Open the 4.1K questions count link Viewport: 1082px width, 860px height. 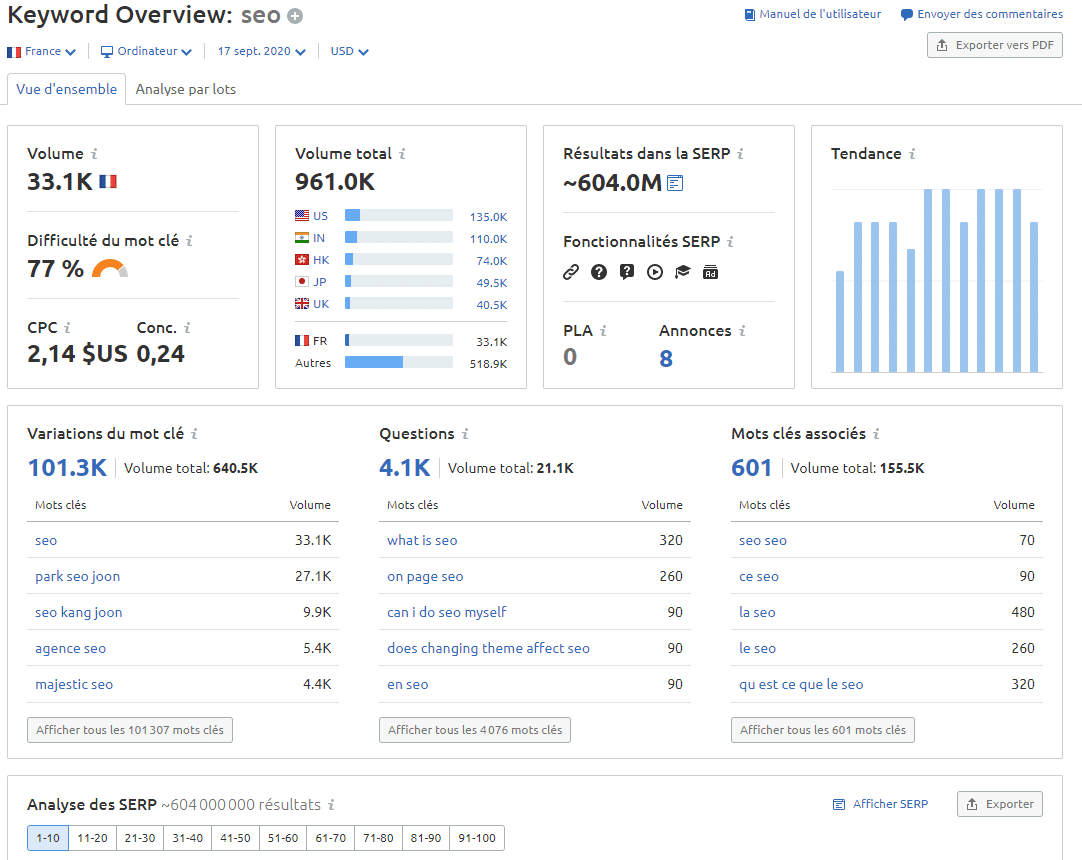[404, 468]
